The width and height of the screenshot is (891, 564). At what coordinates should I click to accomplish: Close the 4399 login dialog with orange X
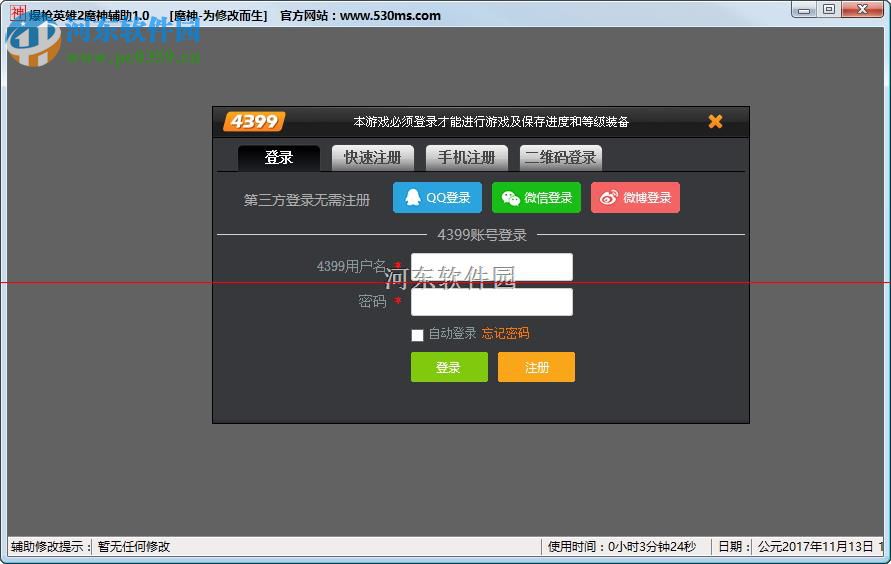(715, 121)
